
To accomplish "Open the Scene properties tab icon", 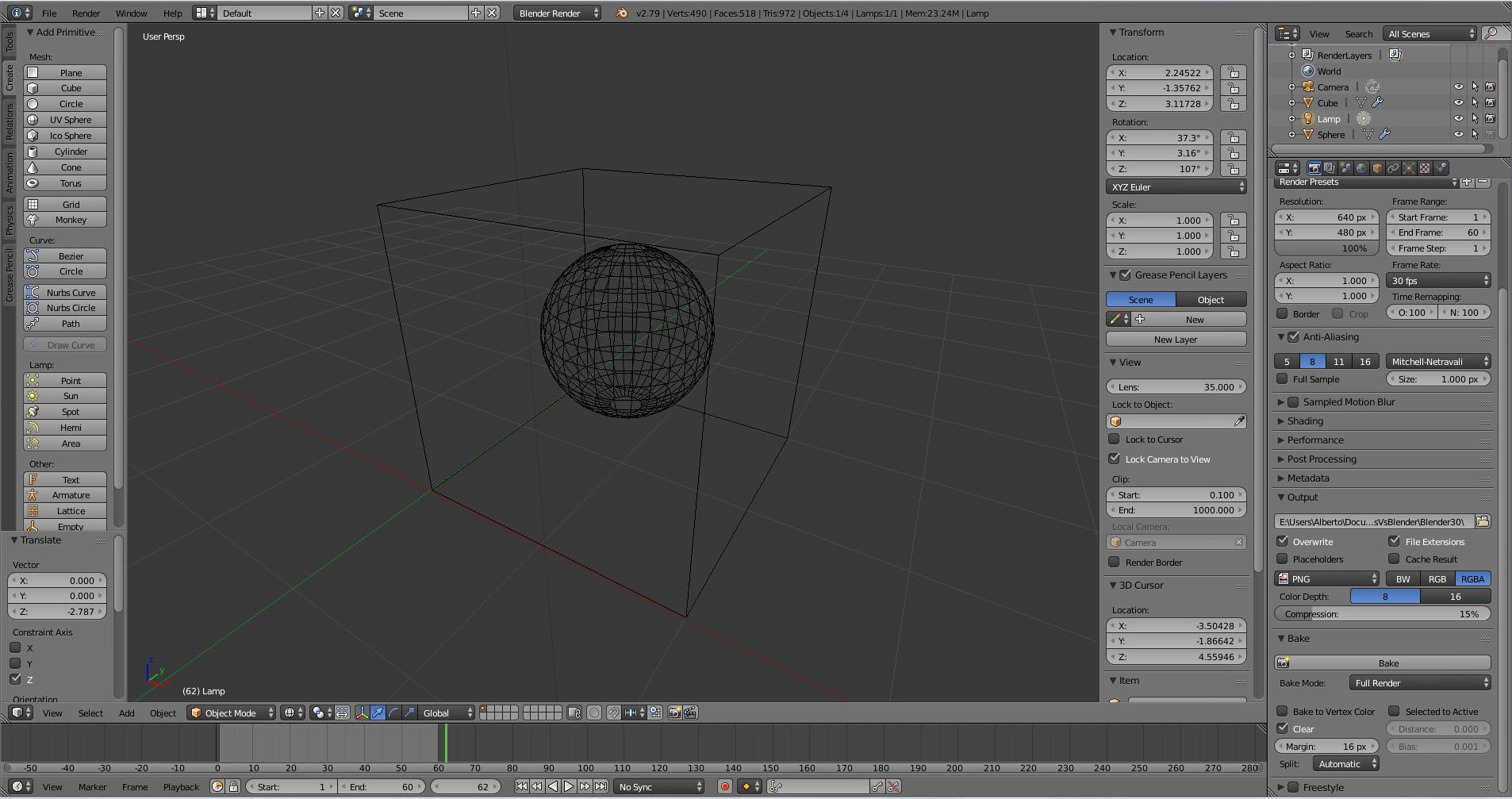I will point(1345,168).
